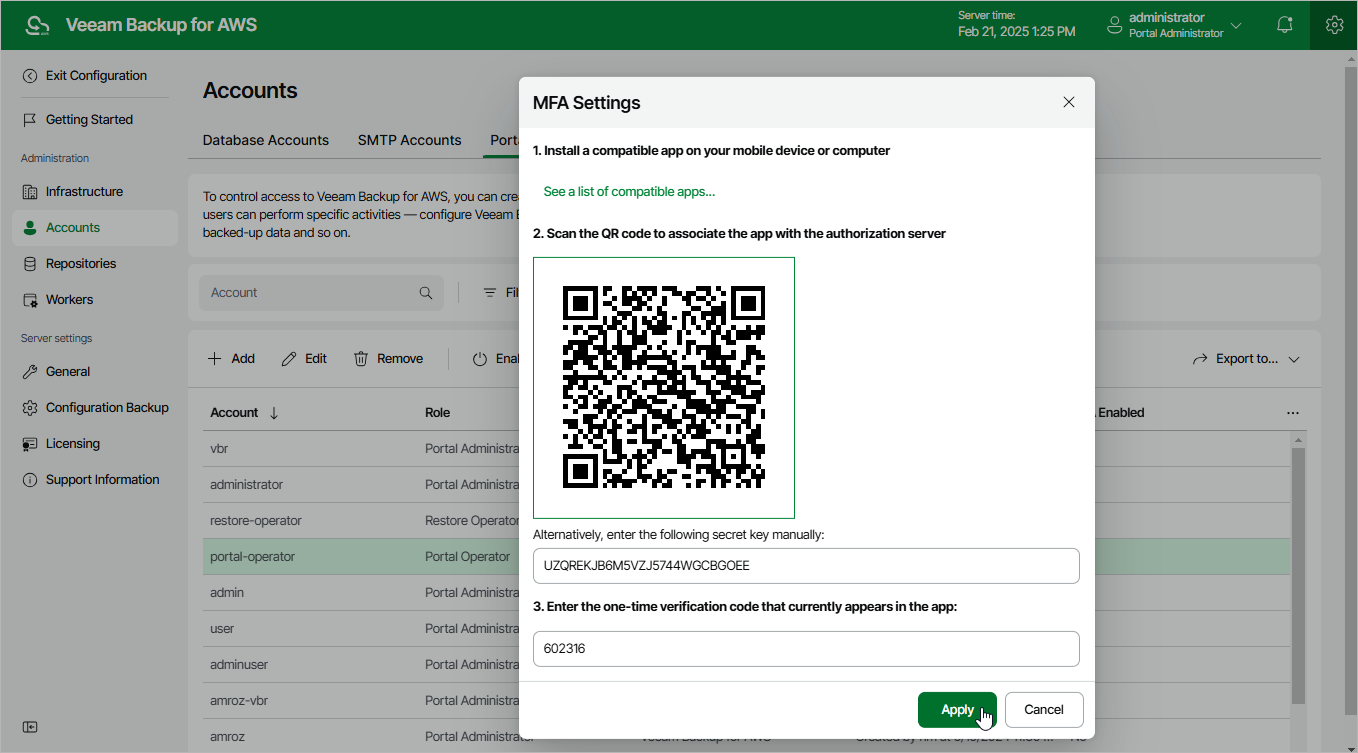Open the settings gear icon in header
1358x753 pixels.
[1334, 25]
